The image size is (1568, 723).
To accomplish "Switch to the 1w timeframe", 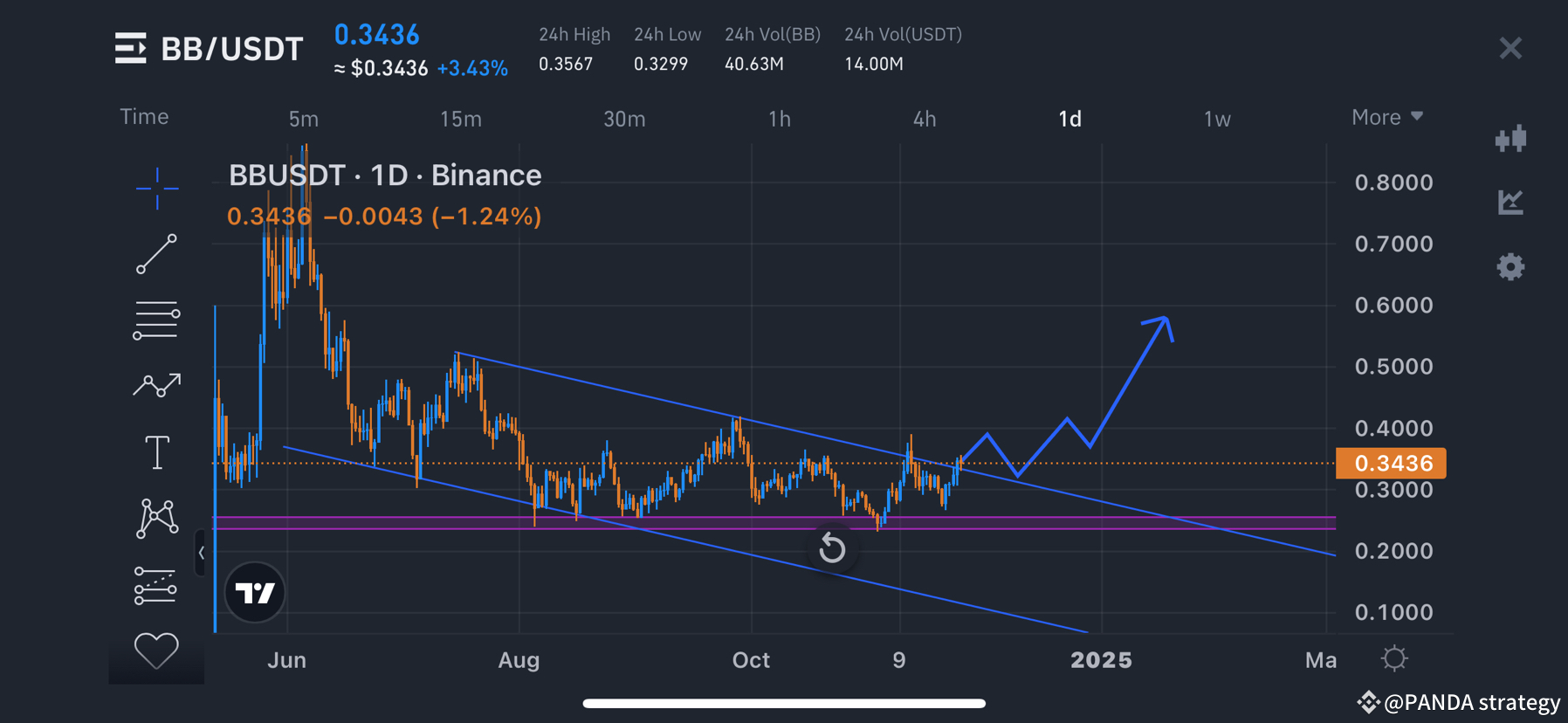I will pyautogui.click(x=1217, y=119).
